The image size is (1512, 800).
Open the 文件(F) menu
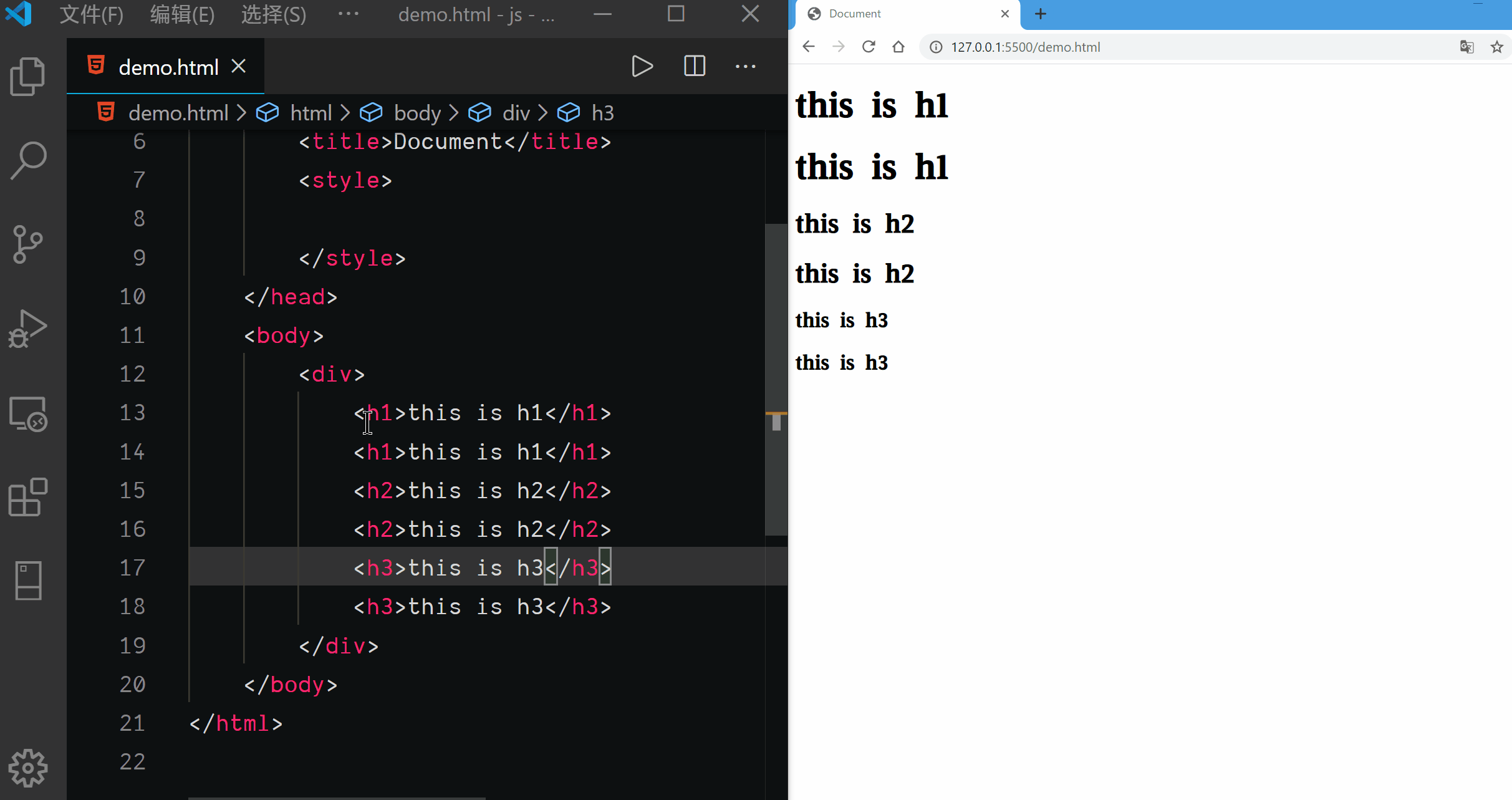(x=91, y=14)
